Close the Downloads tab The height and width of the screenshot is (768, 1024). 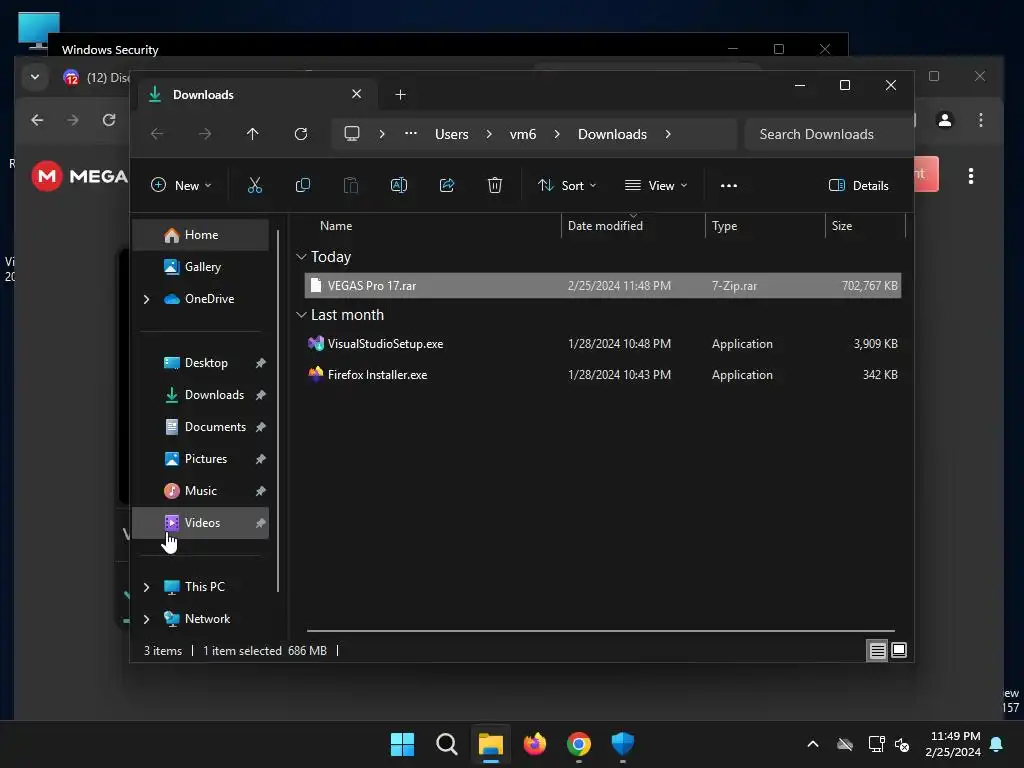tap(357, 94)
